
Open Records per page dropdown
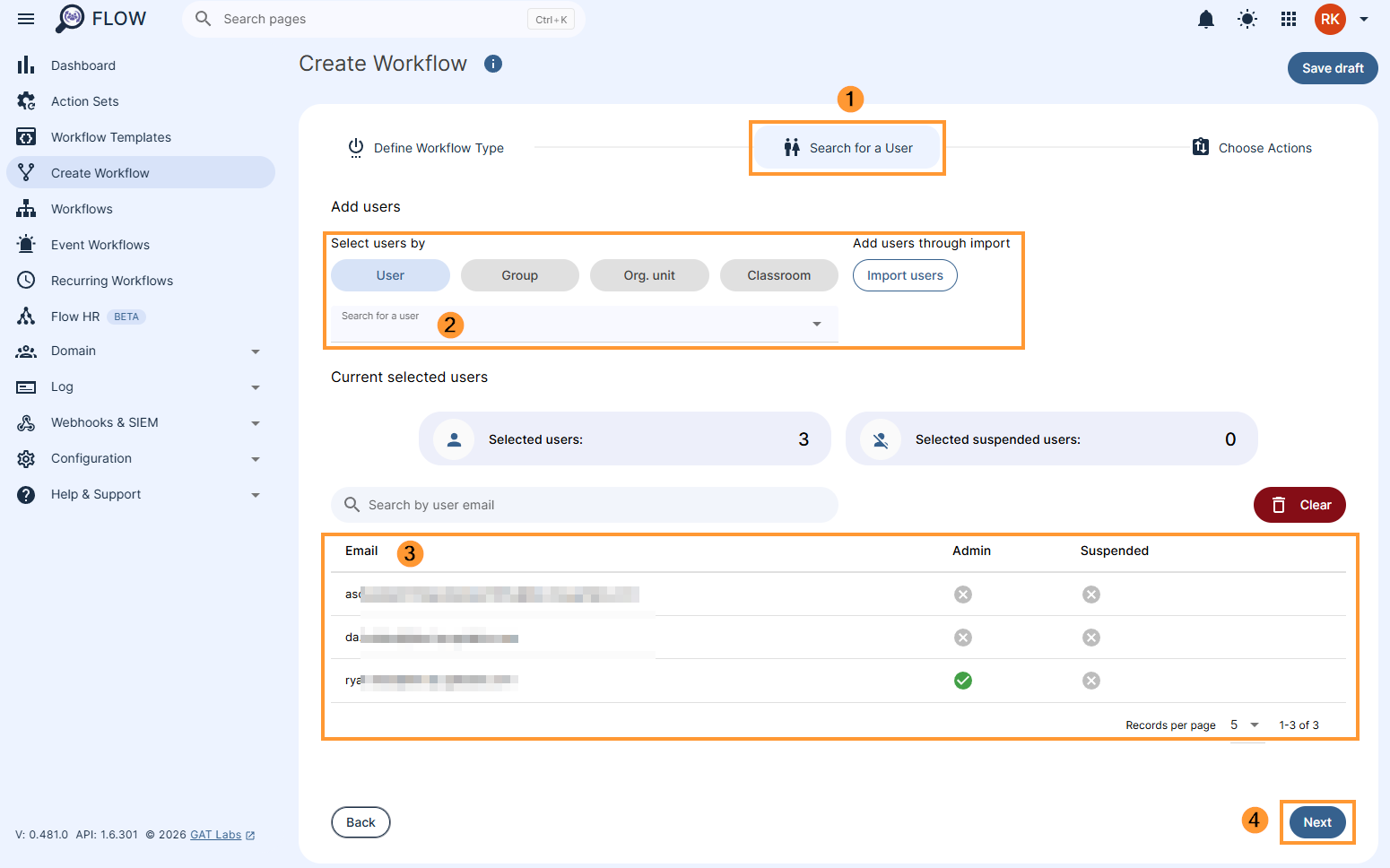[x=1245, y=725]
